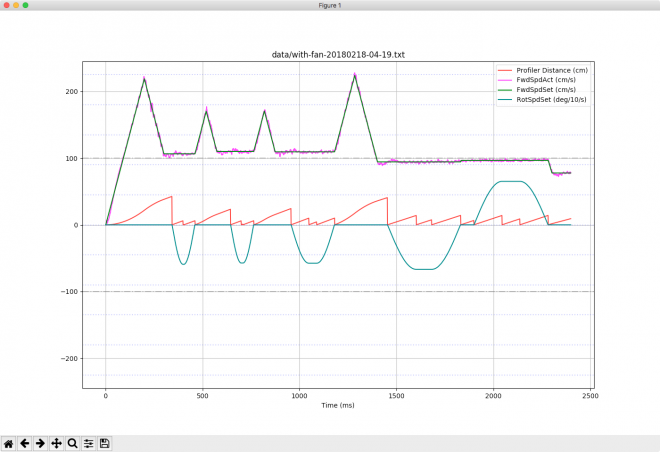
Task: Select the Pan axes tool
Action: pyautogui.click(x=57, y=442)
